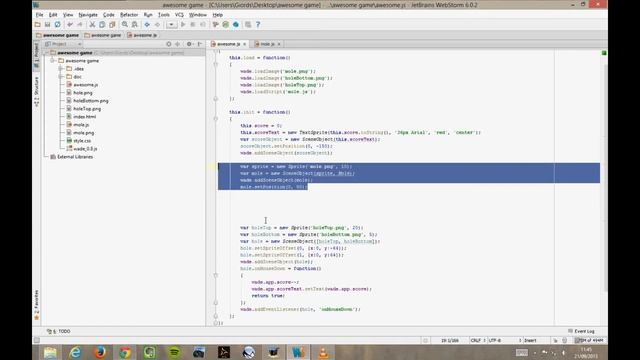Click the Project Structure toolbar icon
The height and width of the screenshot is (360, 640).
(x=216, y=24)
